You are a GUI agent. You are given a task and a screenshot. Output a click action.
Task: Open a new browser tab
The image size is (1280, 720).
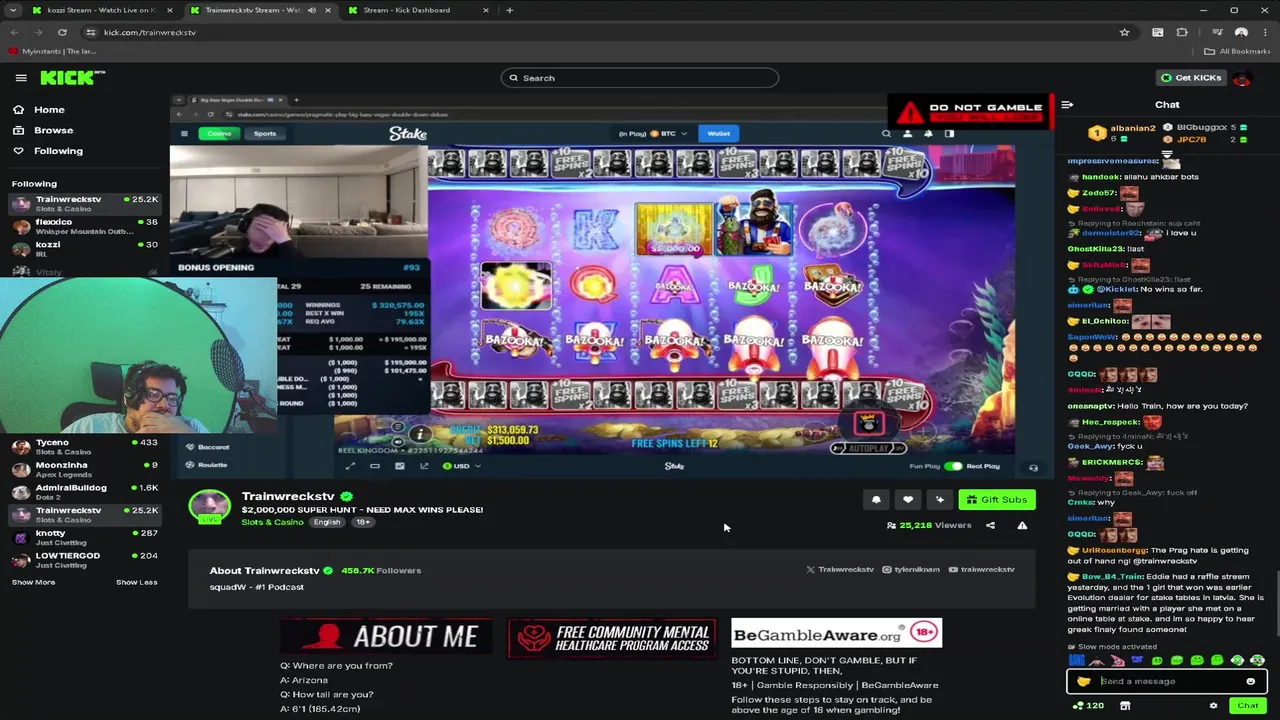tap(510, 10)
